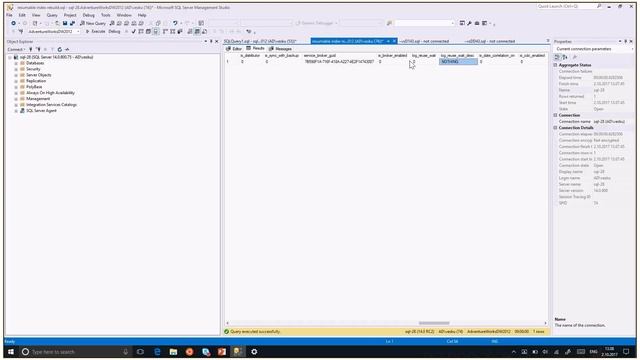Click the Refresh icon in Object Explorer
Screen dimensions: 640x360
coord(60,49)
